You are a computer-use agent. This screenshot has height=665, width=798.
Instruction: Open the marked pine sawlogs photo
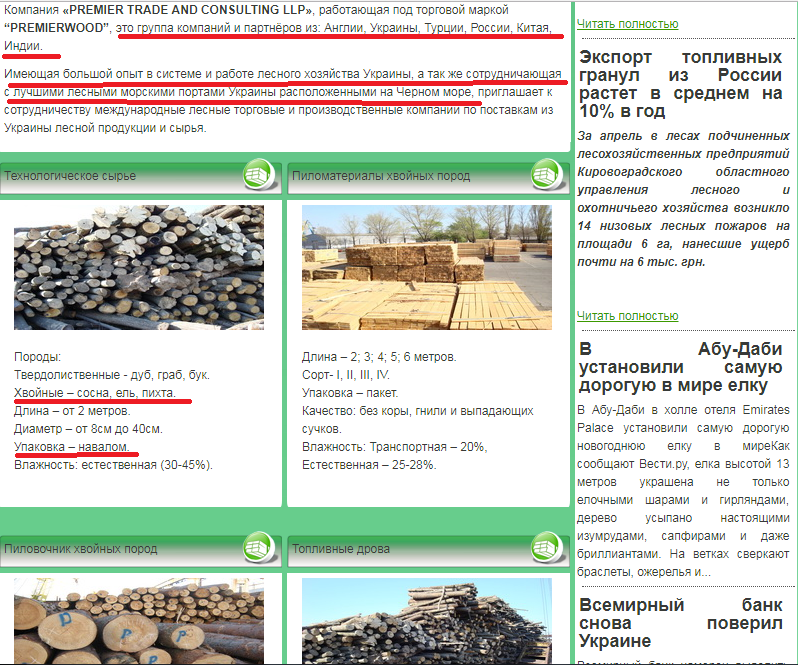click(x=139, y=621)
